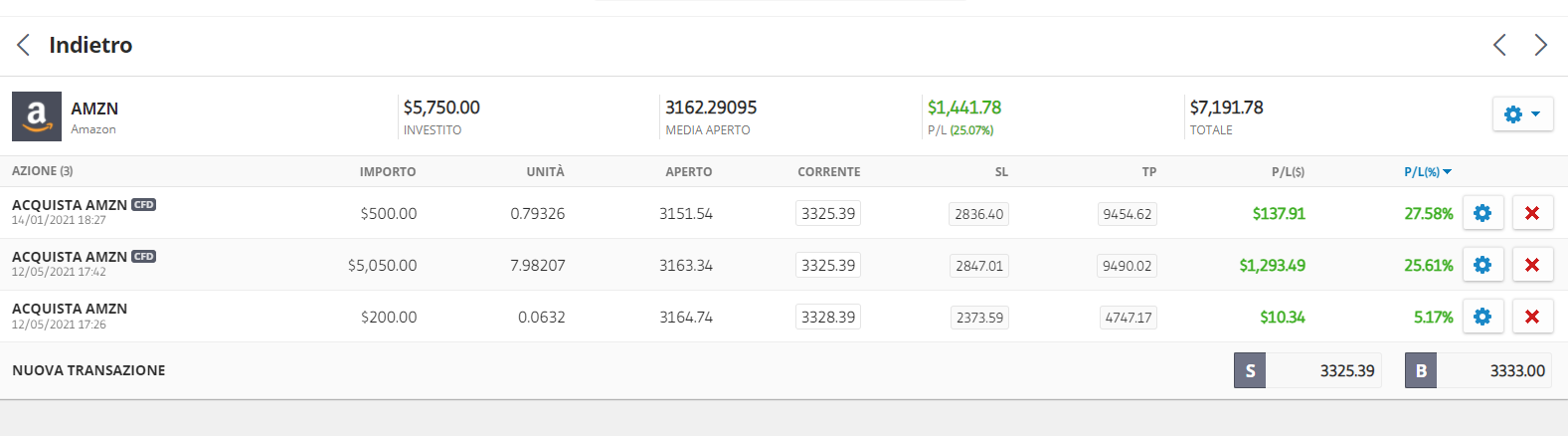Click the $1,293.49 profit value
1568x436 pixels.
(1272, 265)
